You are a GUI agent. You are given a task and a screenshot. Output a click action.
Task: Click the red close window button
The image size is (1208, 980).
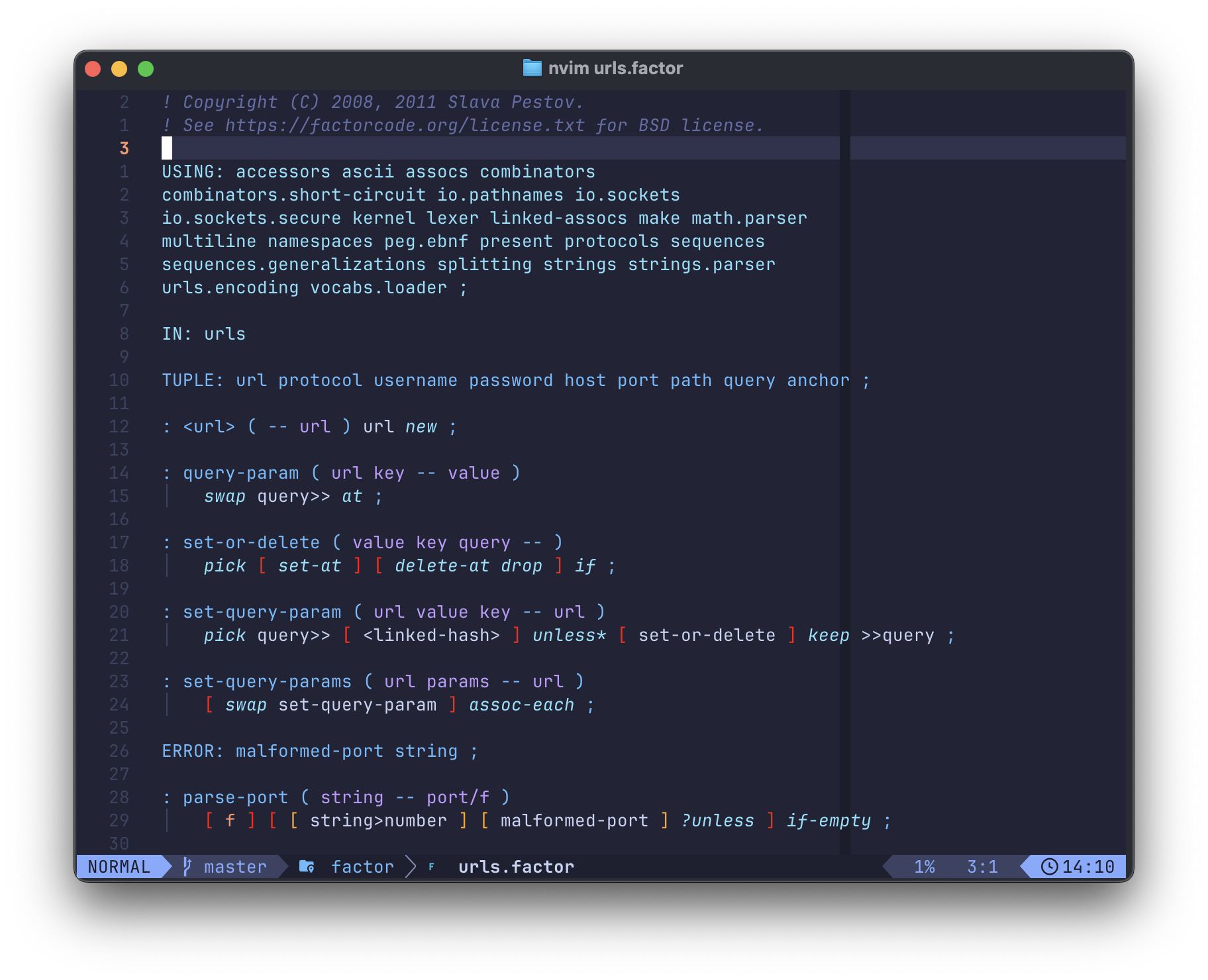point(93,69)
